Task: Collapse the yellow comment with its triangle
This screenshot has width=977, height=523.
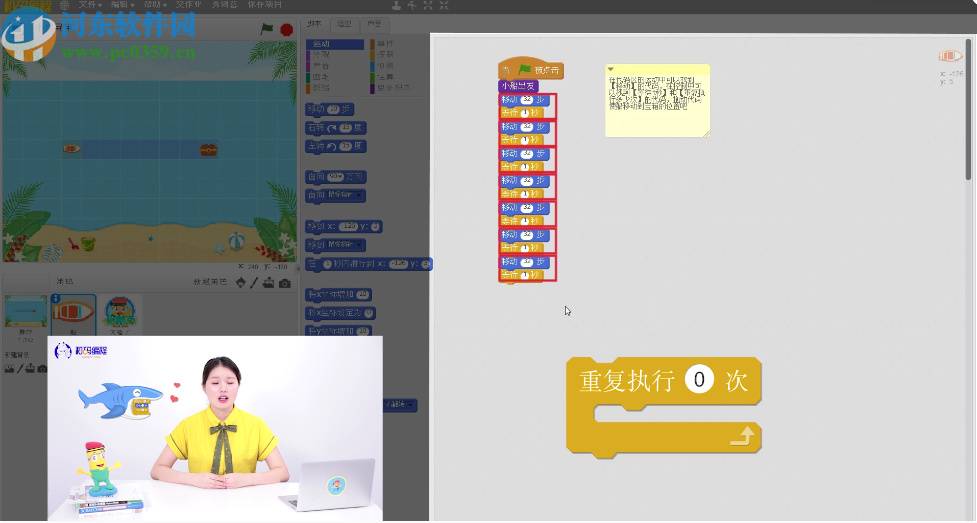Action: (x=611, y=69)
